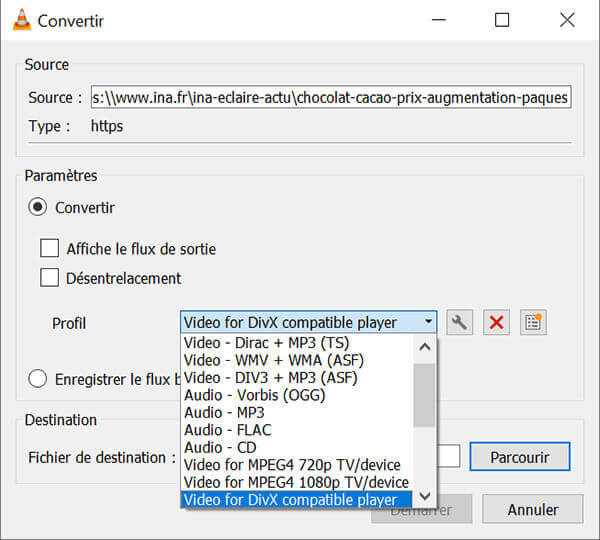Click the https type value text
Screen dimensions: 600x540
click(107, 126)
